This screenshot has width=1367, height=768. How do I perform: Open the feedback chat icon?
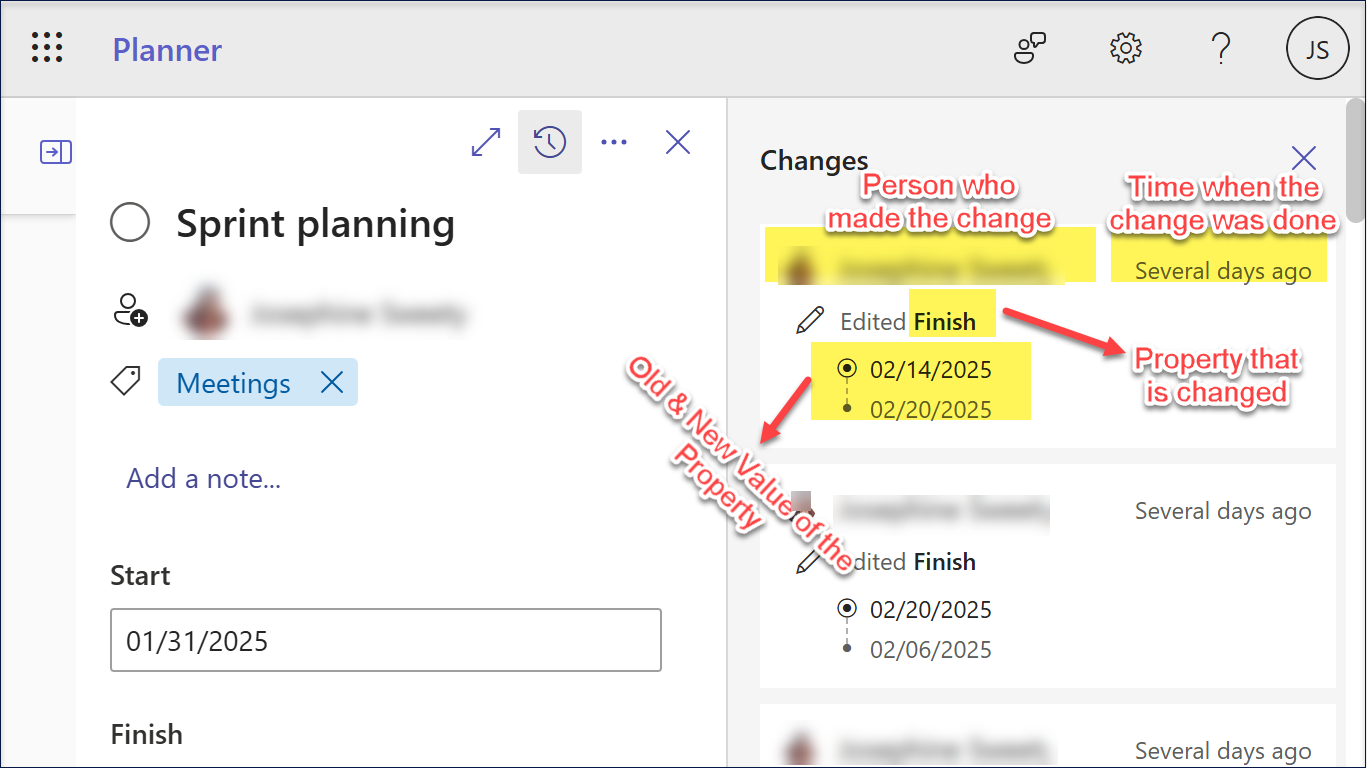point(1030,48)
